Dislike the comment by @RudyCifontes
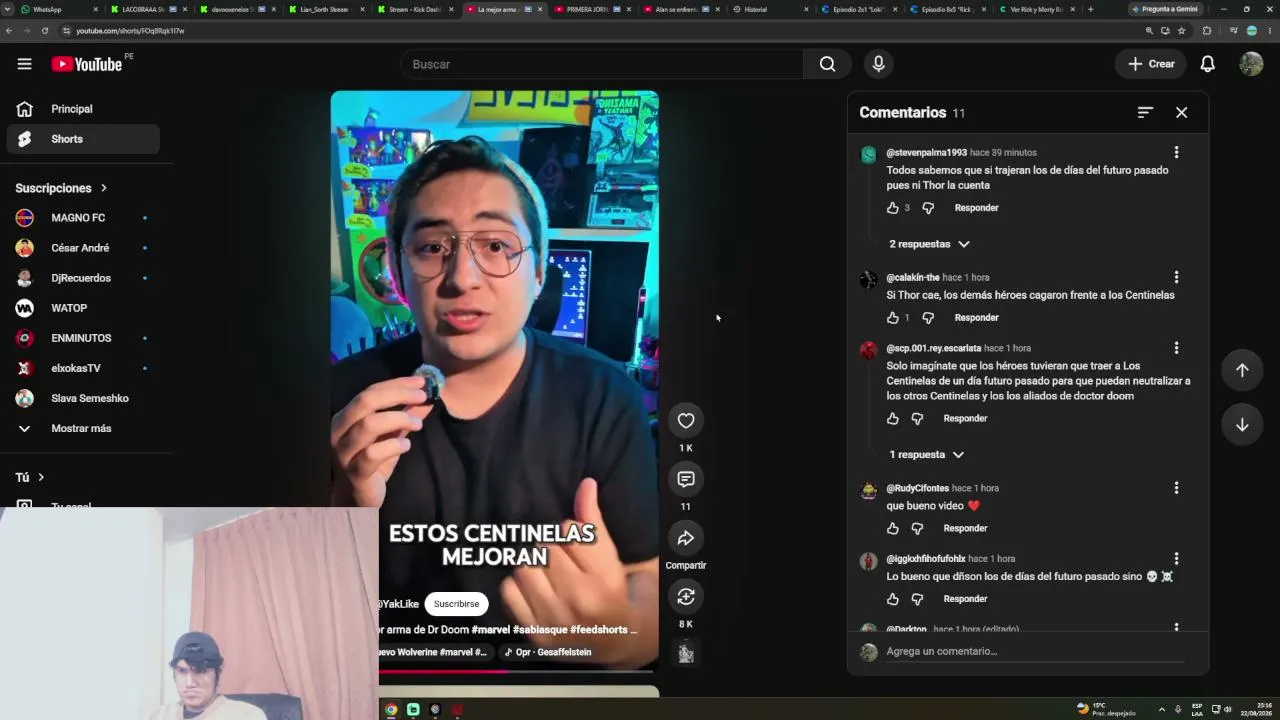 (x=917, y=529)
